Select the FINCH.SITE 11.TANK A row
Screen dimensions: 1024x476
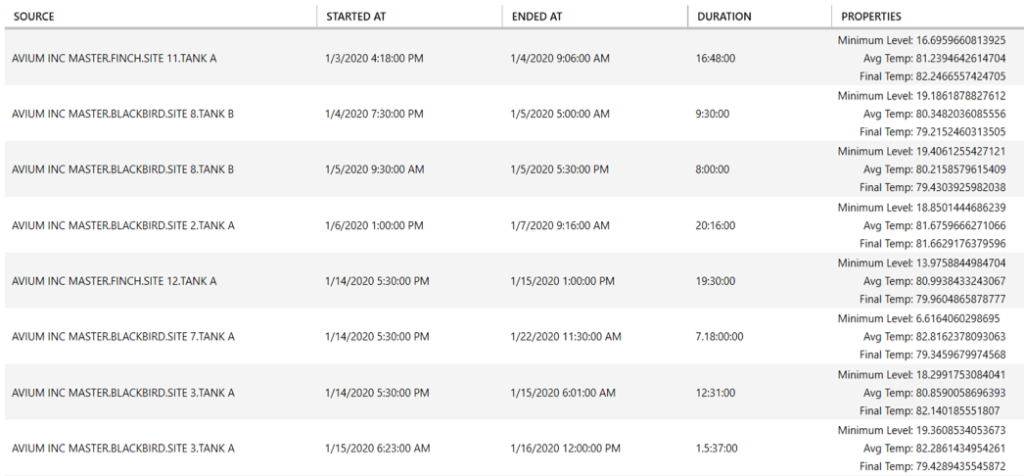512,58
